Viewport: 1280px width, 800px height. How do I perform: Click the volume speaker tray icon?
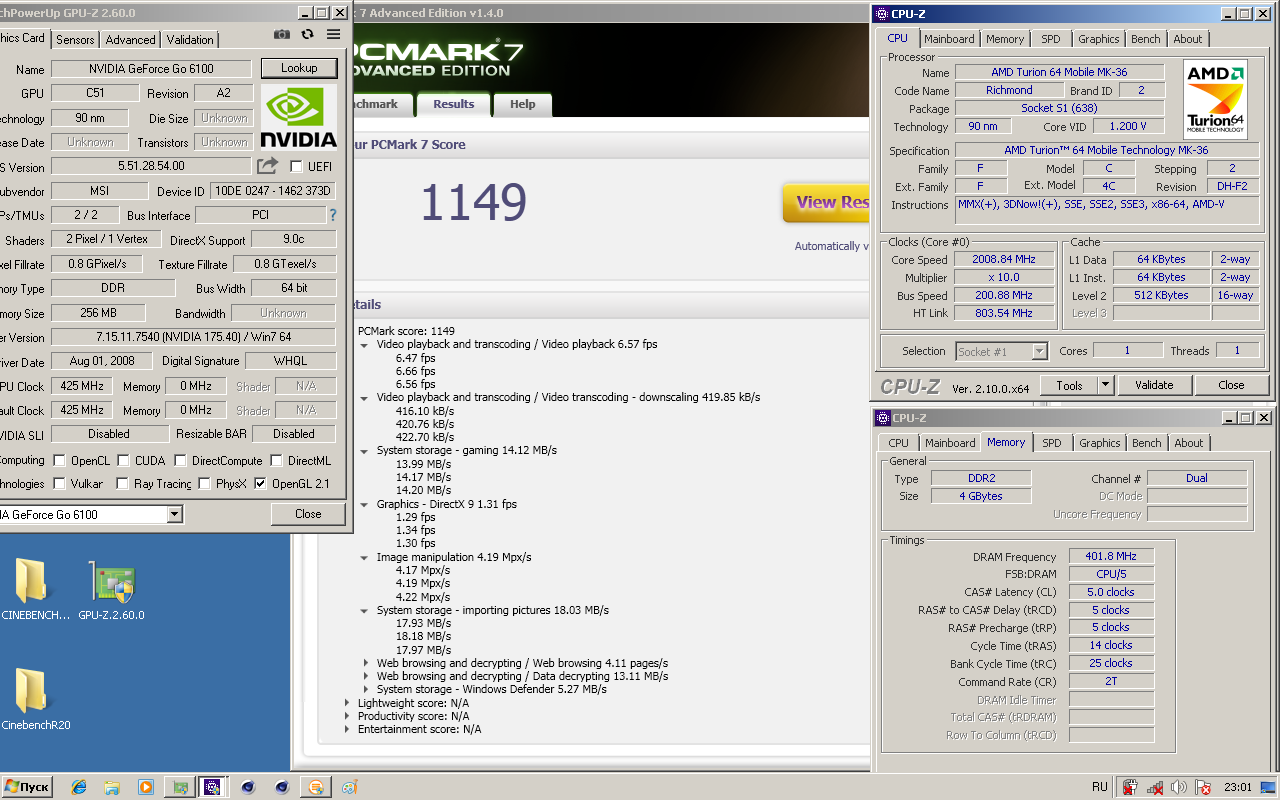click(x=1179, y=787)
